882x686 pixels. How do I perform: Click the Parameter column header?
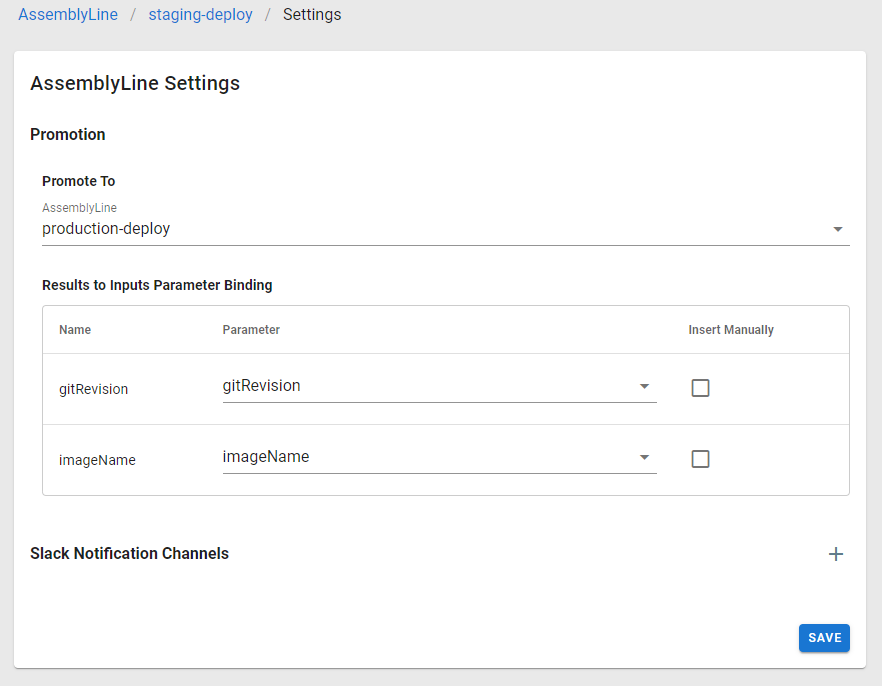pos(251,330)
